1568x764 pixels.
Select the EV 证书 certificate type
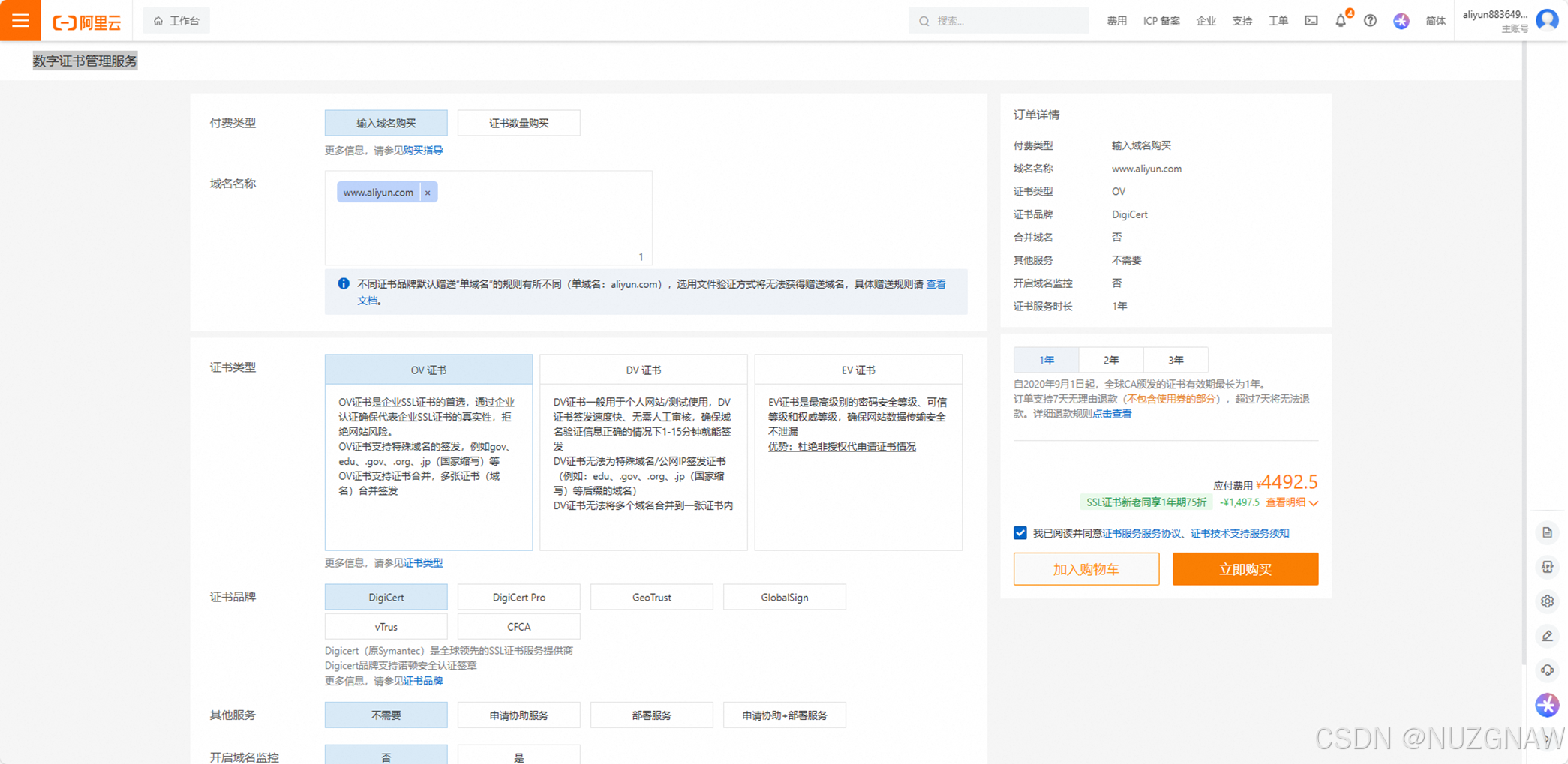point(858,370)
